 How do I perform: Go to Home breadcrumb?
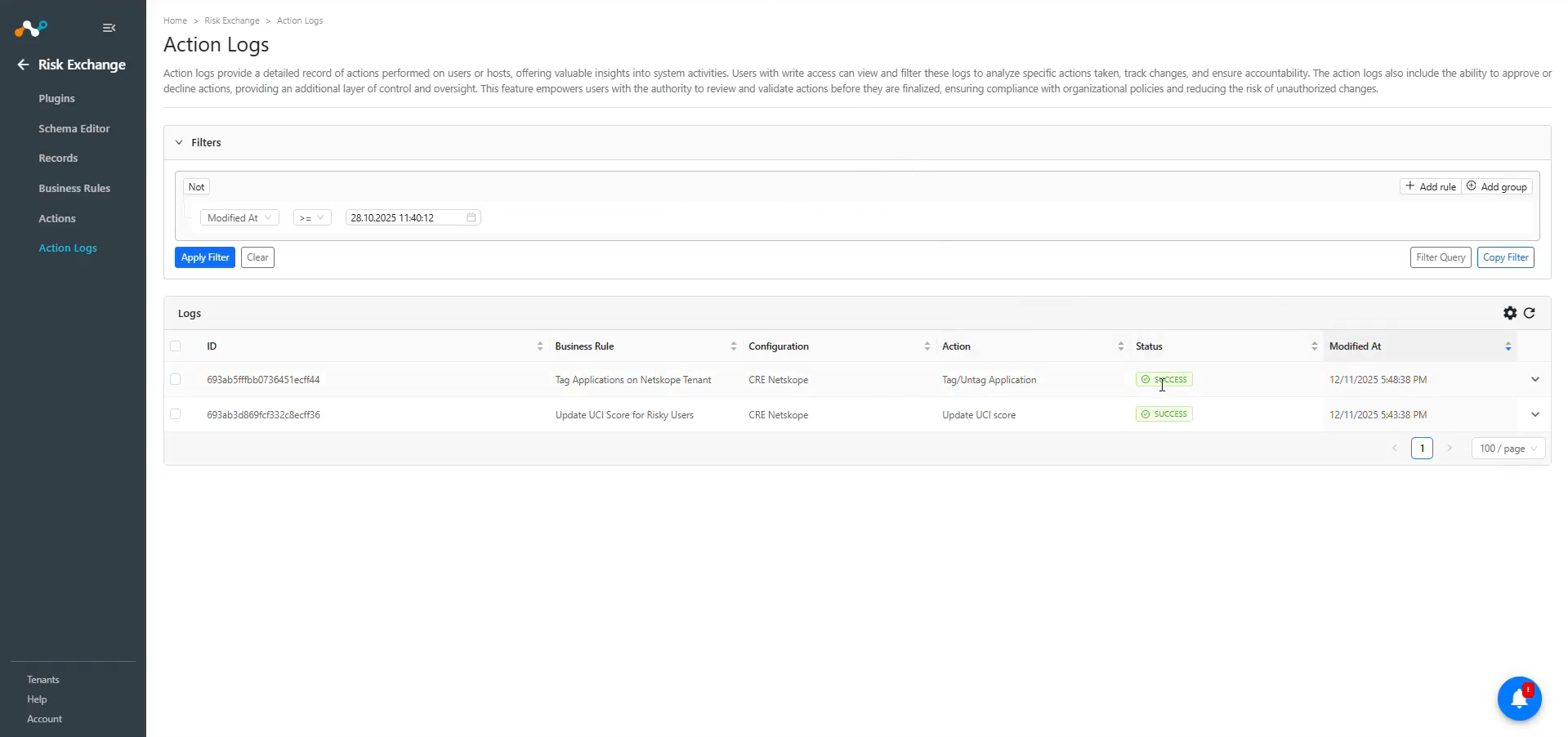(175, 20)
